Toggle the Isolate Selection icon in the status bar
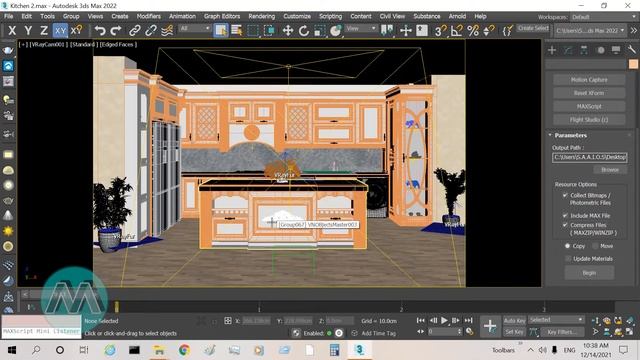The image size is (640, 360). coord(201,321)
